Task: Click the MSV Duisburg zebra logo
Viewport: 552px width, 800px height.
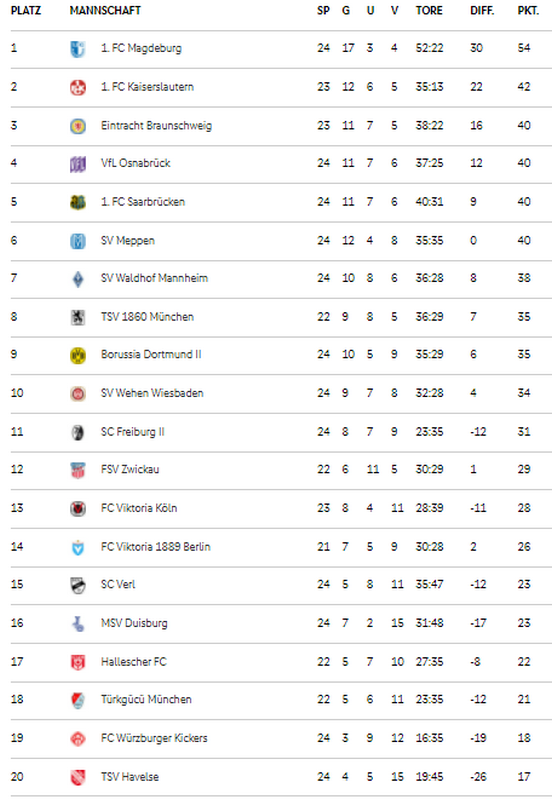Action: pos(78,623)
